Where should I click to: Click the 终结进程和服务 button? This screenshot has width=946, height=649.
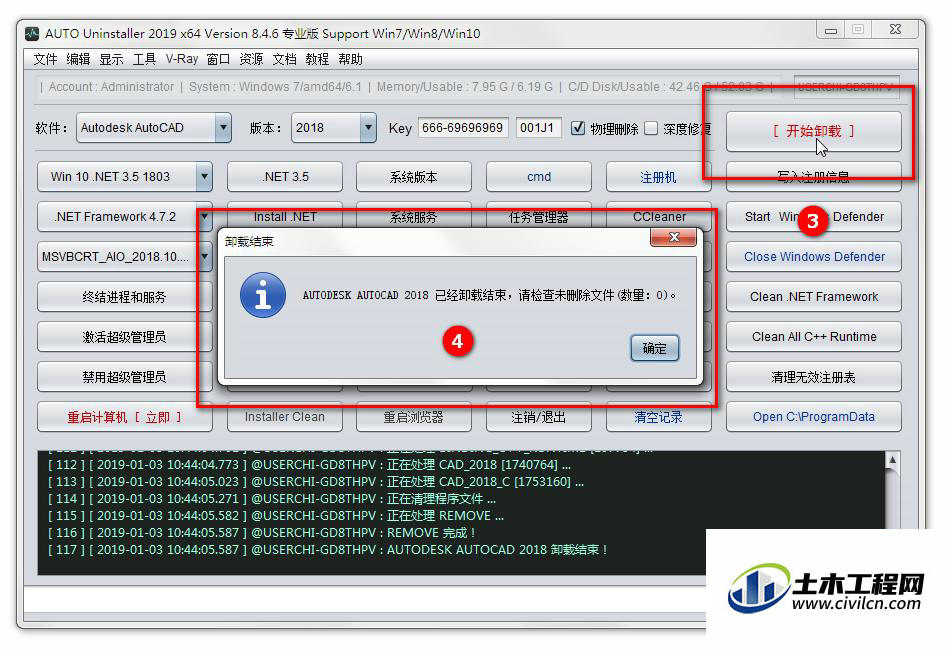pyautogui.click(x=124, y=297)
